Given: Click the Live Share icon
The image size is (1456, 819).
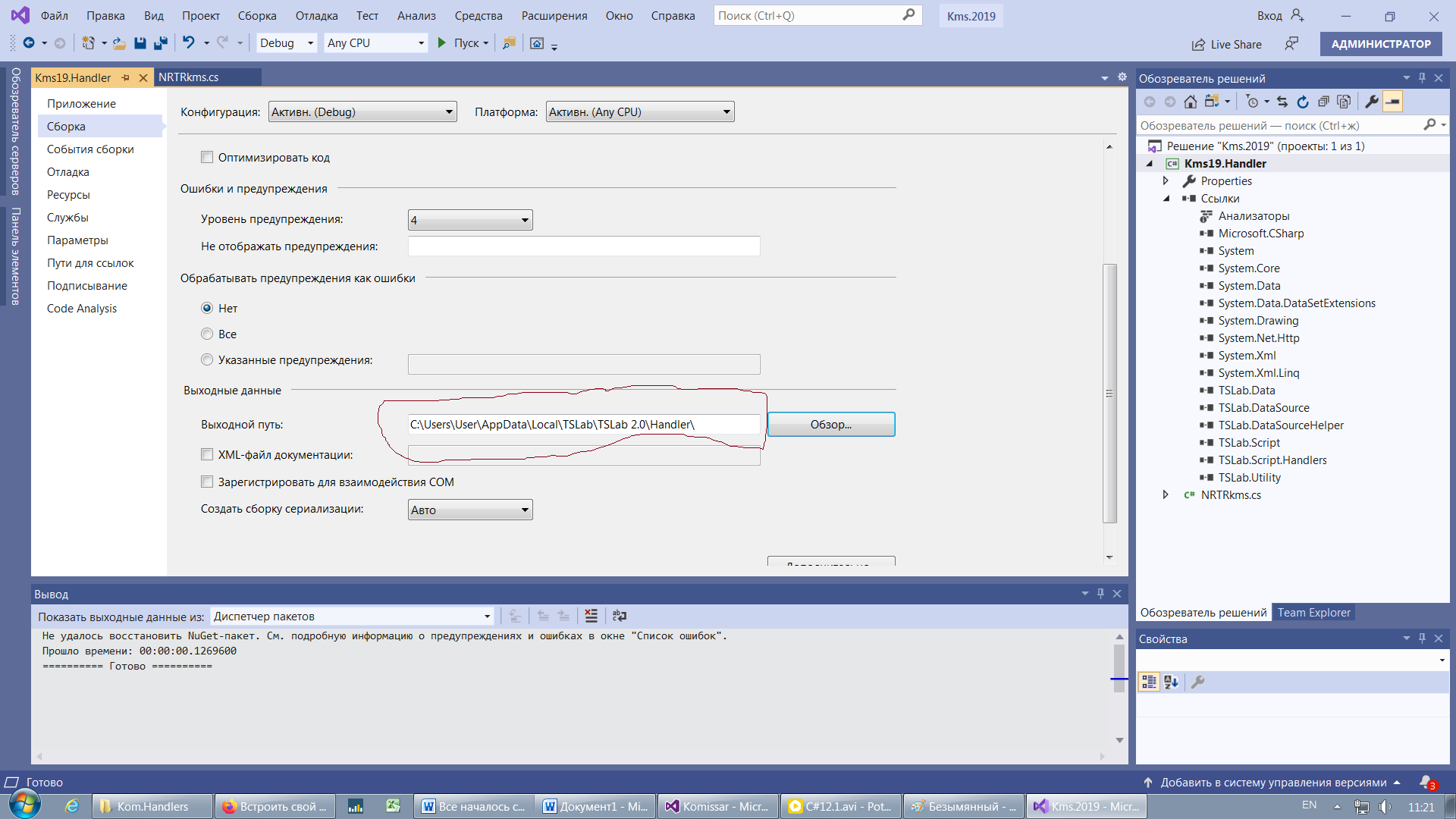Looking at the screenshot, I should 1198,45.
